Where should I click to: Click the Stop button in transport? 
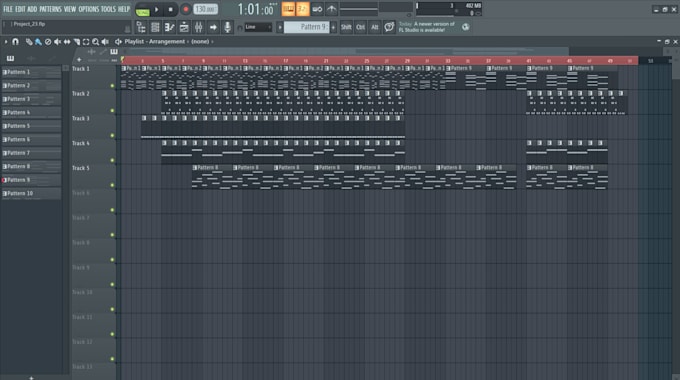click(x=170, y=9)
